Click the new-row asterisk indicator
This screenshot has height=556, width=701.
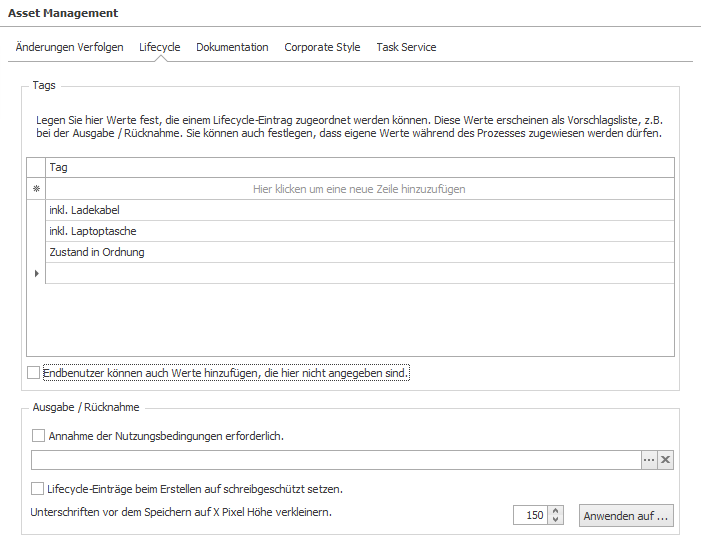pyautogui.click(x=36, y=189)
